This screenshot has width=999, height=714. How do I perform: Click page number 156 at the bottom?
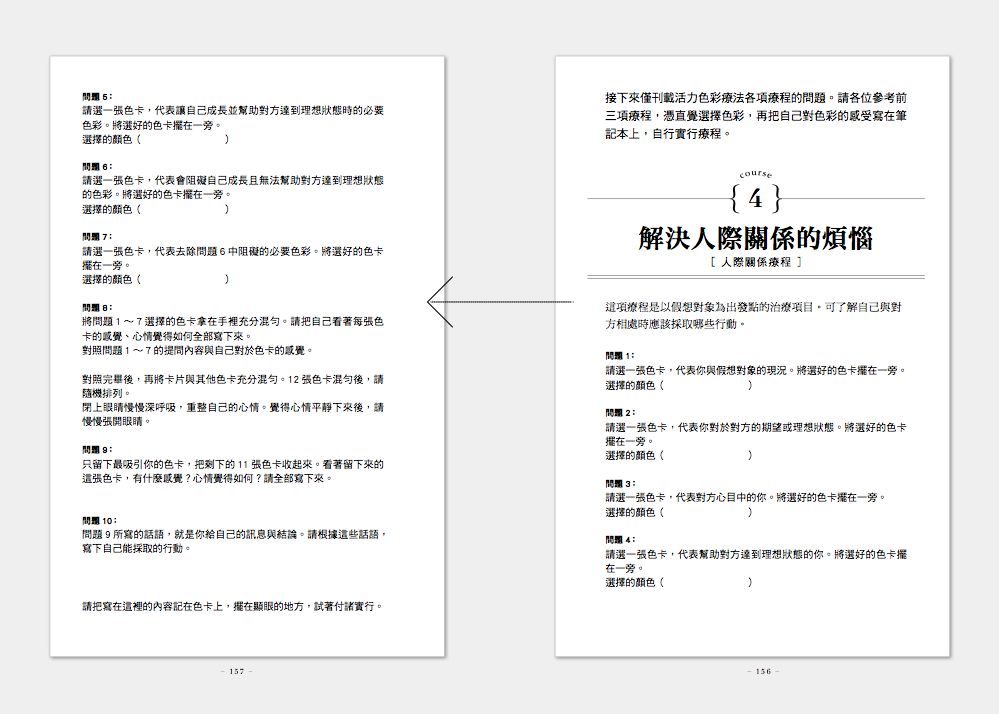coord(763,671)
